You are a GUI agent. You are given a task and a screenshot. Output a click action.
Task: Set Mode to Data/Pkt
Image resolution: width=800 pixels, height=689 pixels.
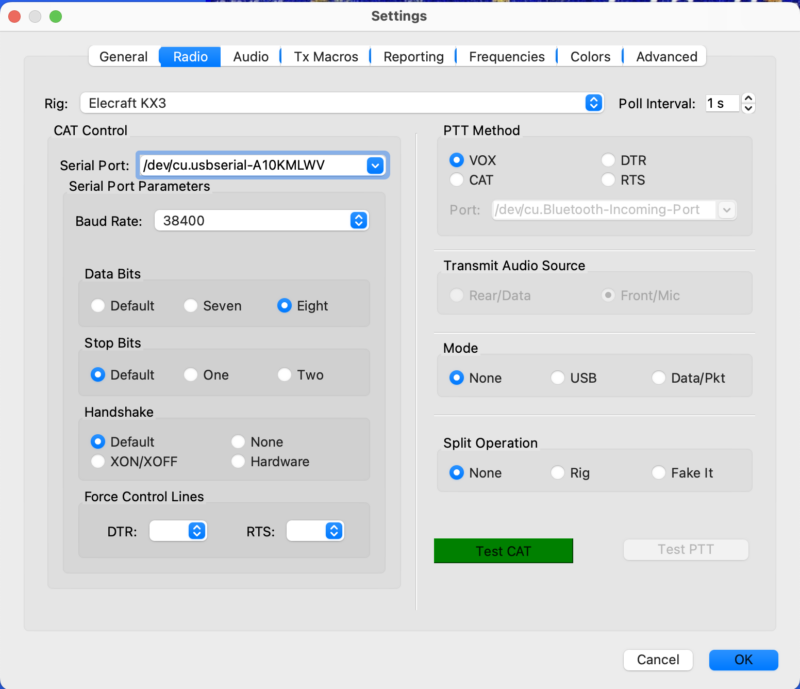point(659,378)
